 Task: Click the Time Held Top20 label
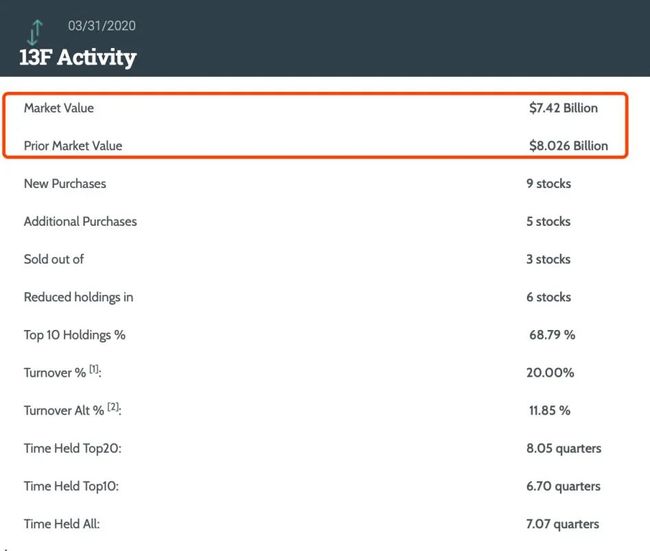73,448
